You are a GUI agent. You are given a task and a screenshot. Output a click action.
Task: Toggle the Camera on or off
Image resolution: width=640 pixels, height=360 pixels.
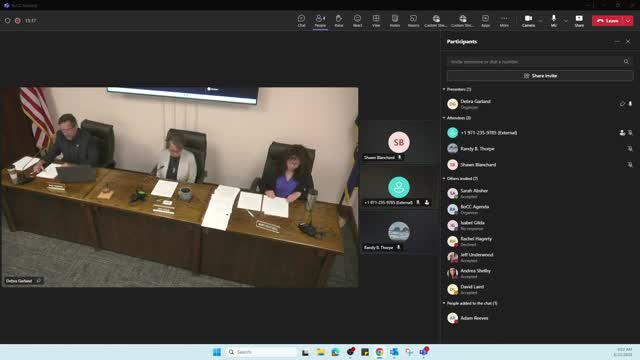click(528, 20)
